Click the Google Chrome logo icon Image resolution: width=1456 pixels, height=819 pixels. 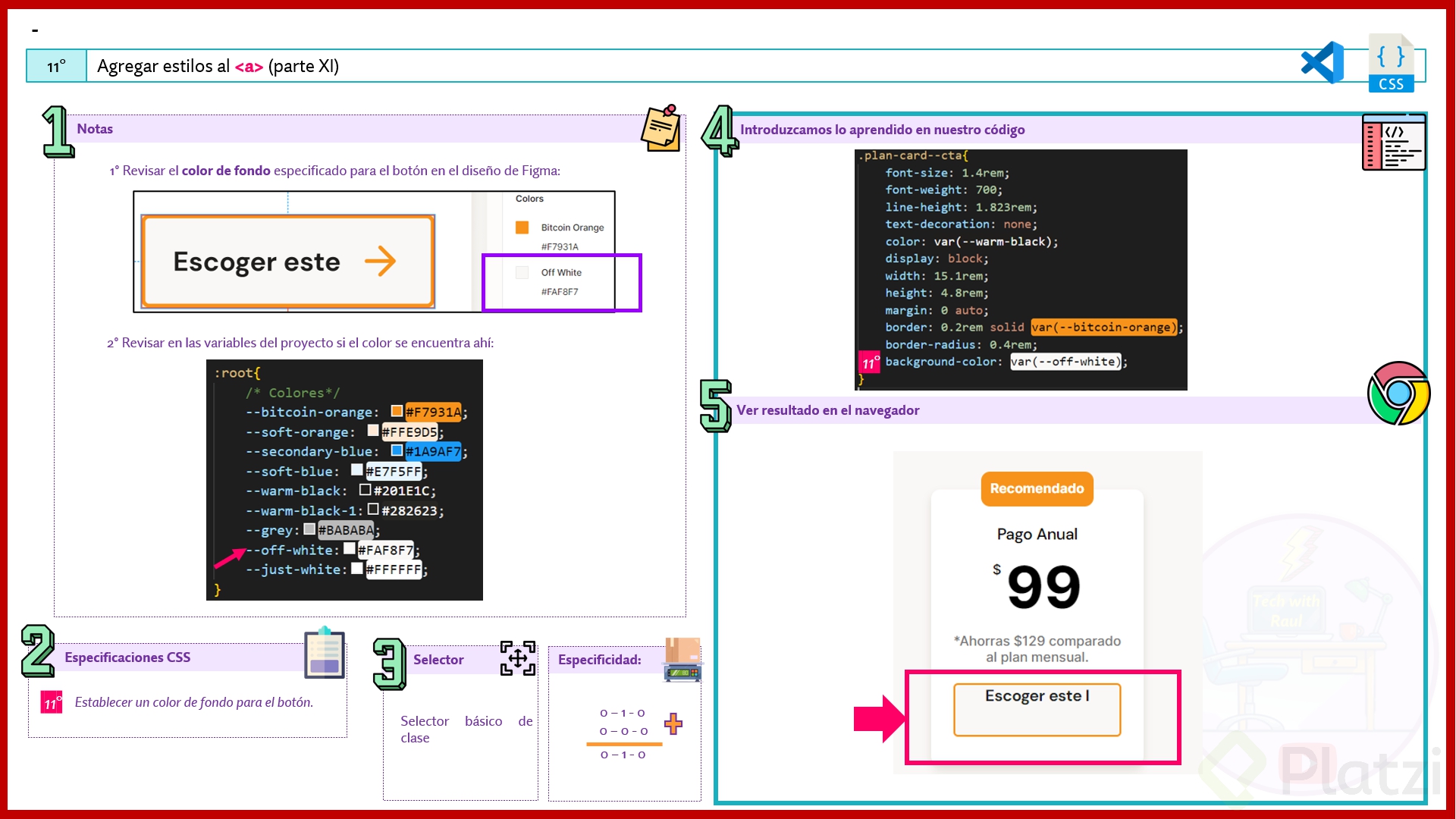point(1398,393)
